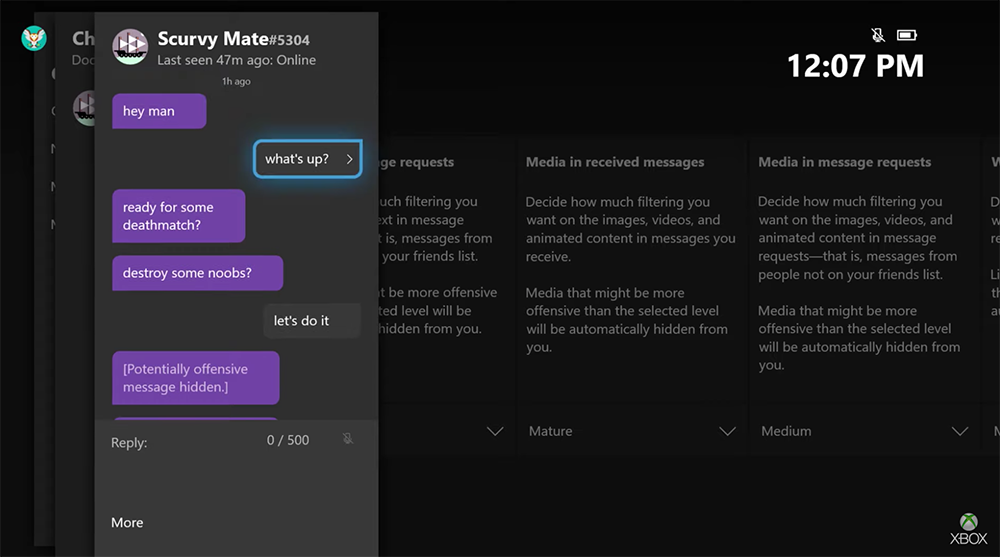Image resolution: width=1000 pixels, height=557 pixels.
Task: Open the Medium filter dropdown
Action: (864, 431)
